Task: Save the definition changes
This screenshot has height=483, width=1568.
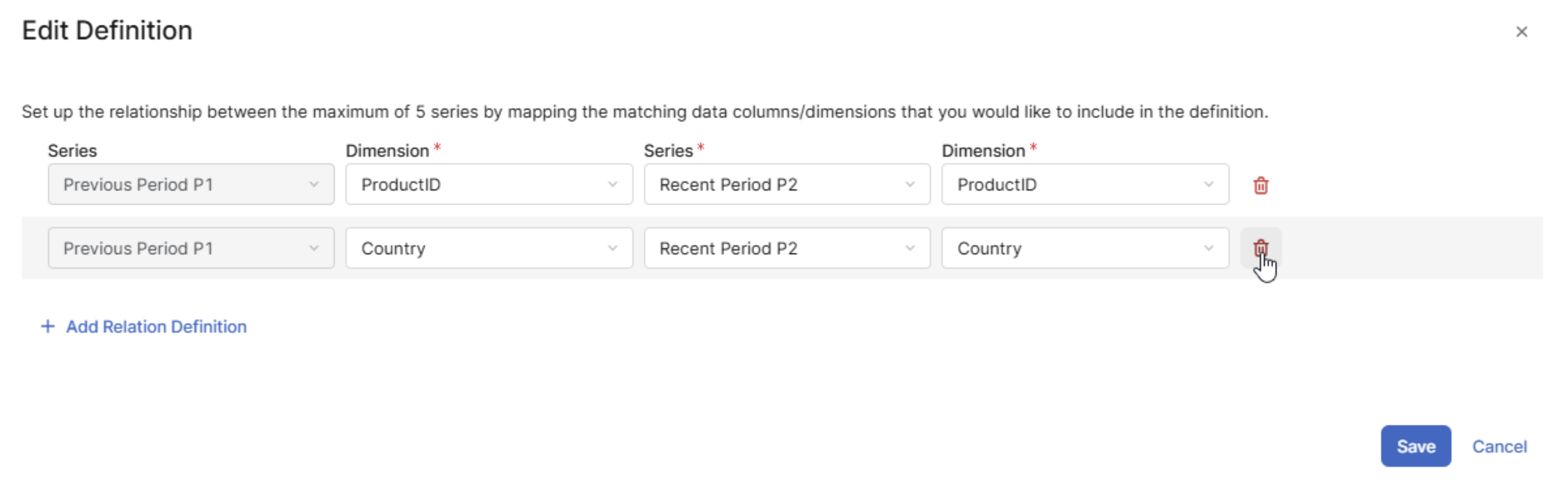Action: coord(1415,447)
